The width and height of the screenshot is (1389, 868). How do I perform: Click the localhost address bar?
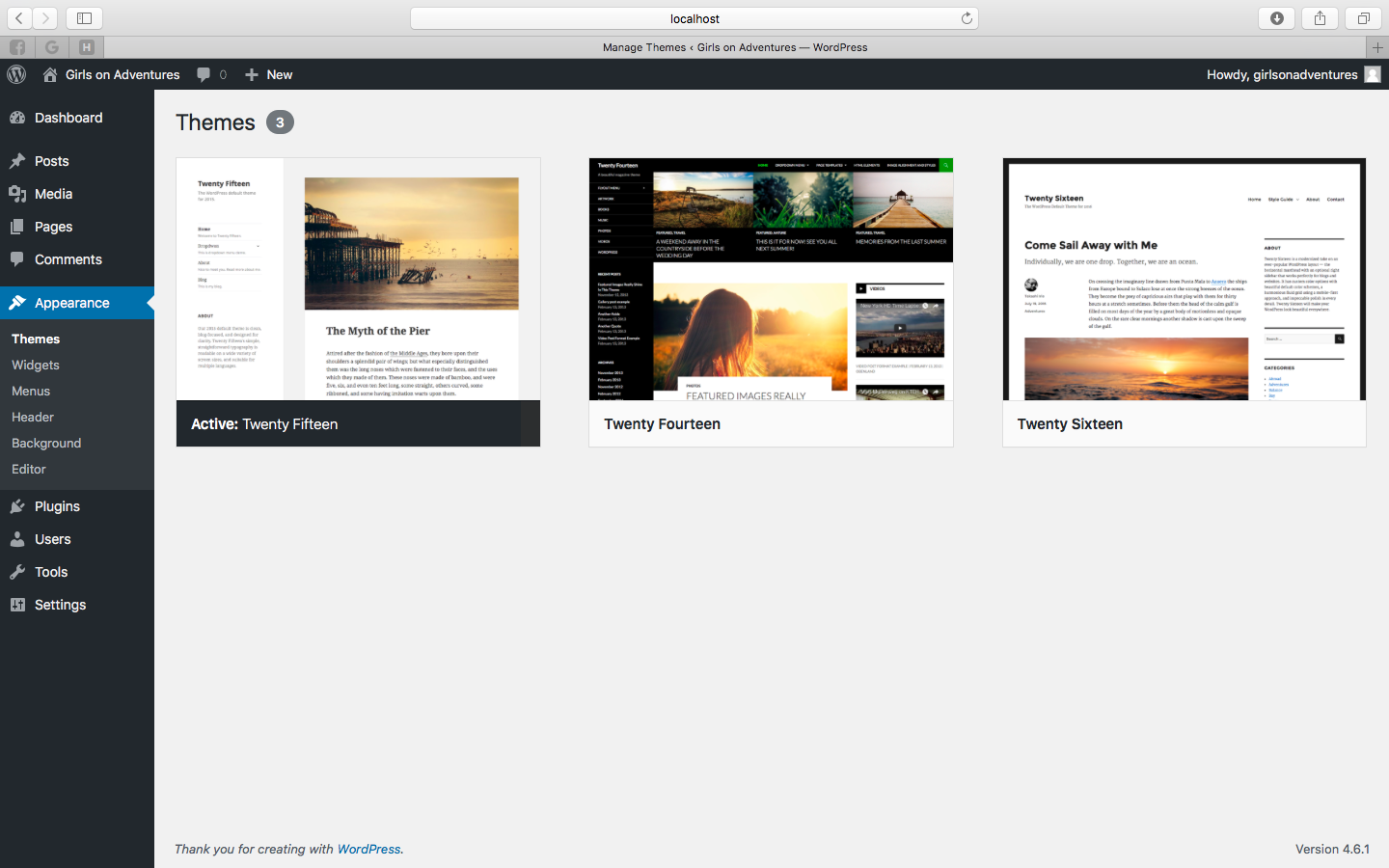point(694,18)
